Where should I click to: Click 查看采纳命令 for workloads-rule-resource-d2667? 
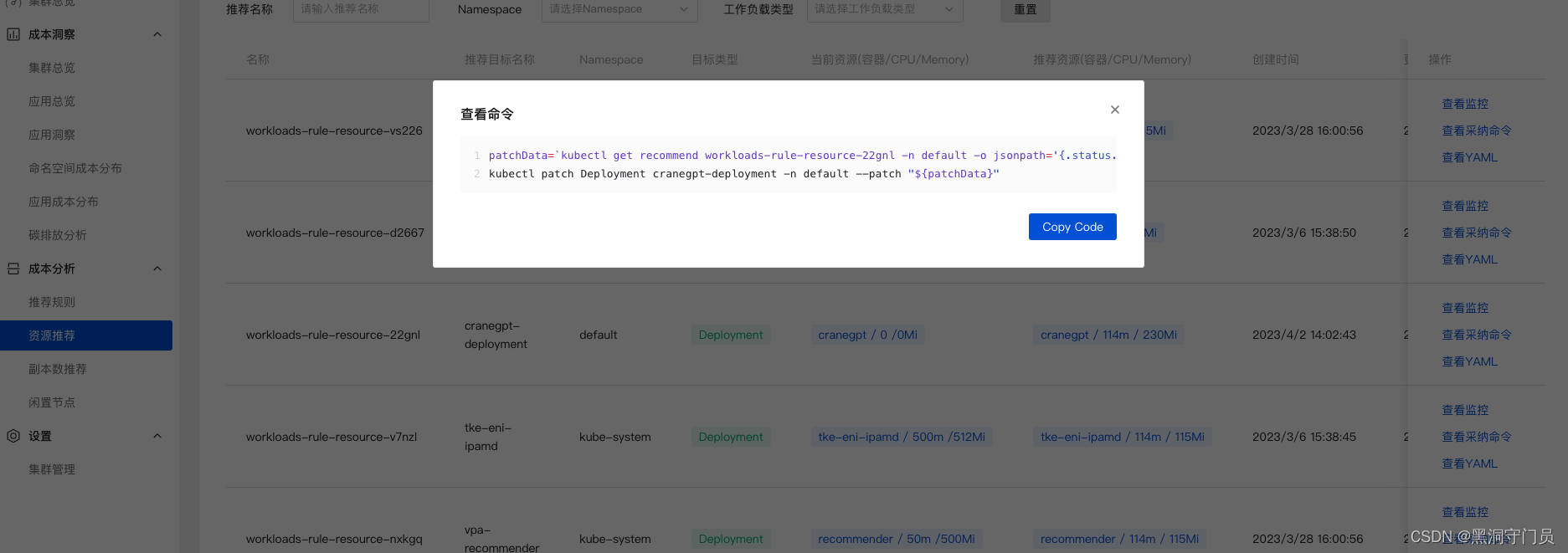(1477, 233)
